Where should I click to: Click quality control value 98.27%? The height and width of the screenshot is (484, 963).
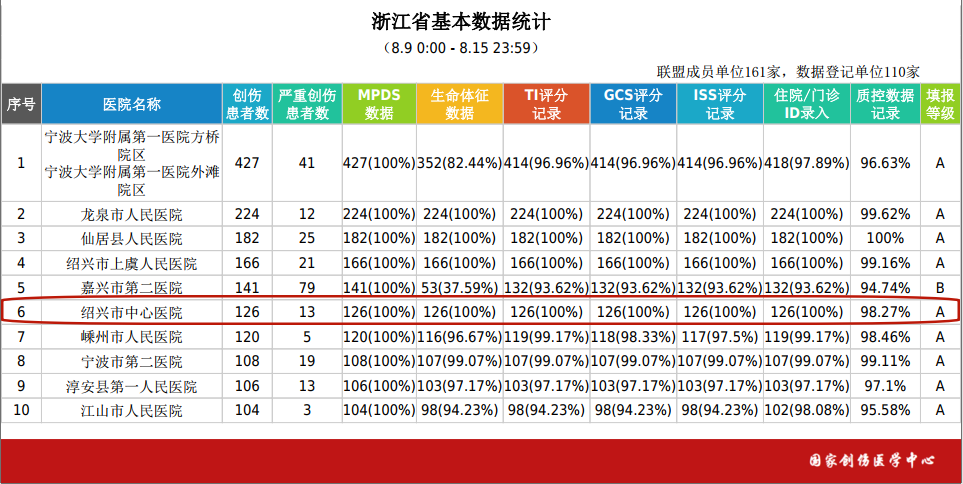[885, 312]
